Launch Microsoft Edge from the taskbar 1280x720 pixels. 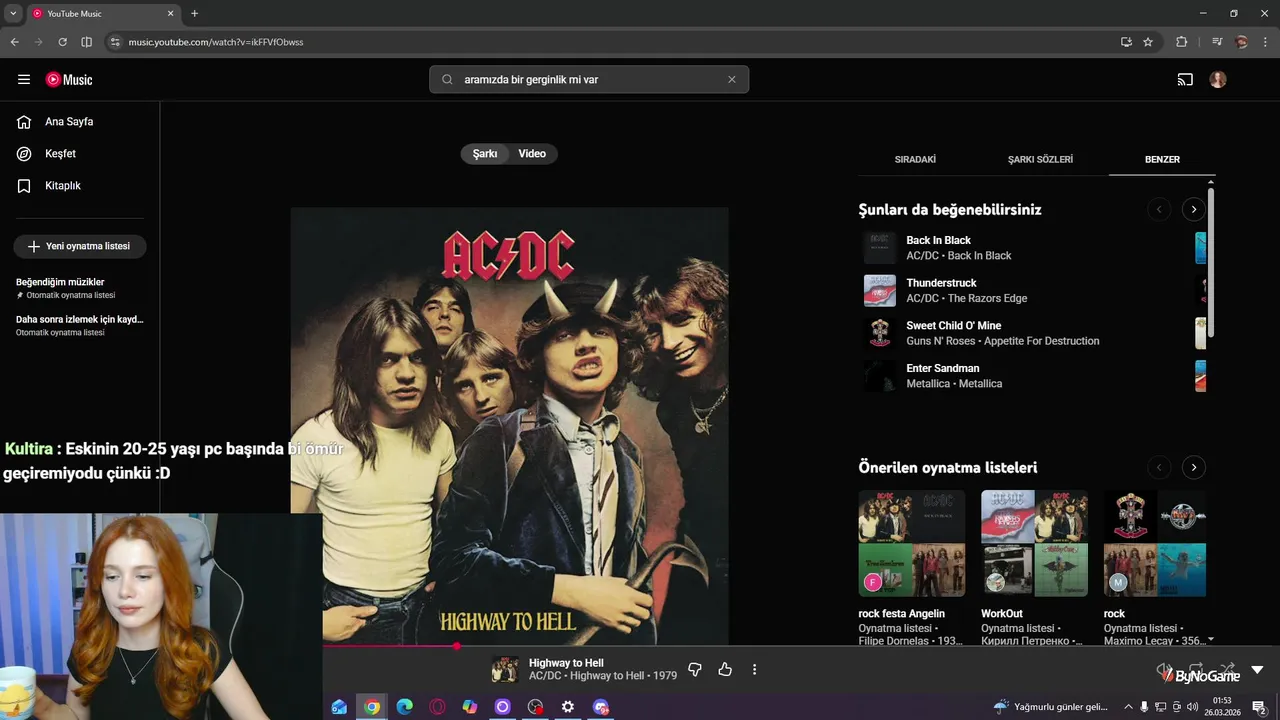404,707
